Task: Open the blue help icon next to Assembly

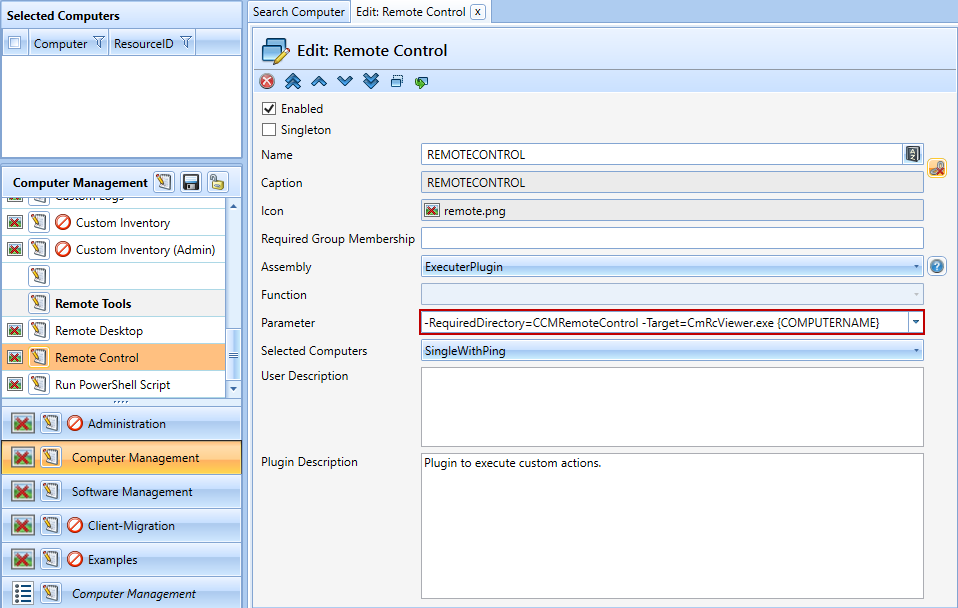Action: coord(937,266)
